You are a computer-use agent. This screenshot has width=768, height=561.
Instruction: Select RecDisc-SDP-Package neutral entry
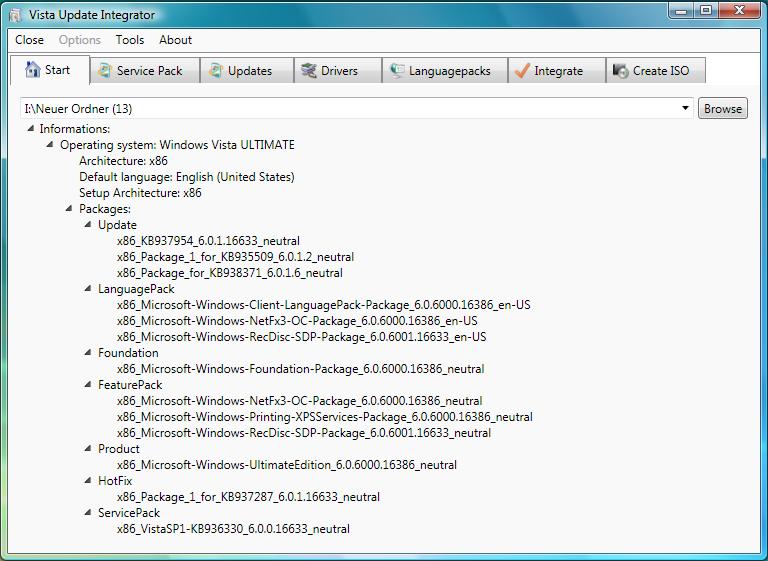click(x=304, y=433)
